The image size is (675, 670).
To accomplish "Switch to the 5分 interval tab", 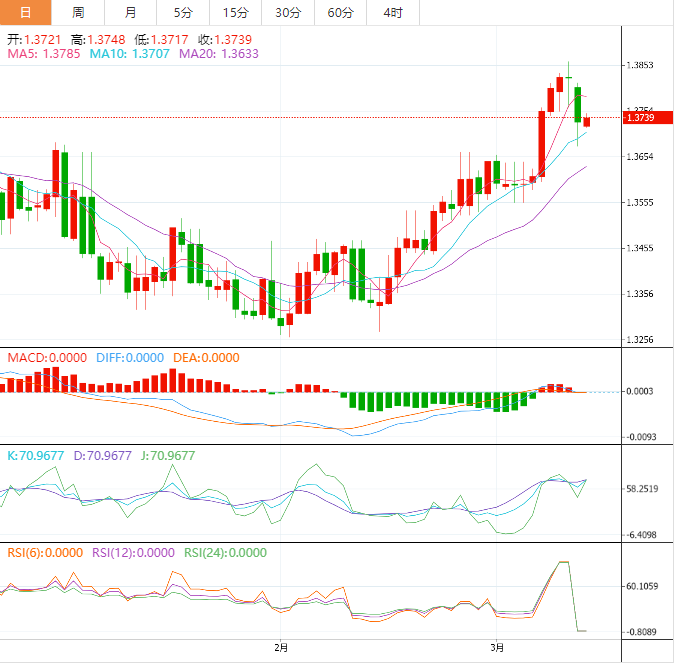I will coord(183,13).
